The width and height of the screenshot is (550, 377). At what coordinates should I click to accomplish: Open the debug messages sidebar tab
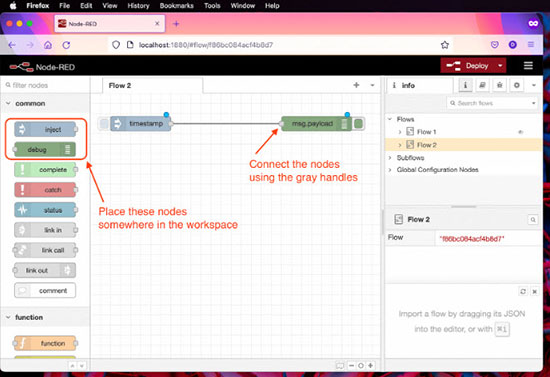(499, 85)
